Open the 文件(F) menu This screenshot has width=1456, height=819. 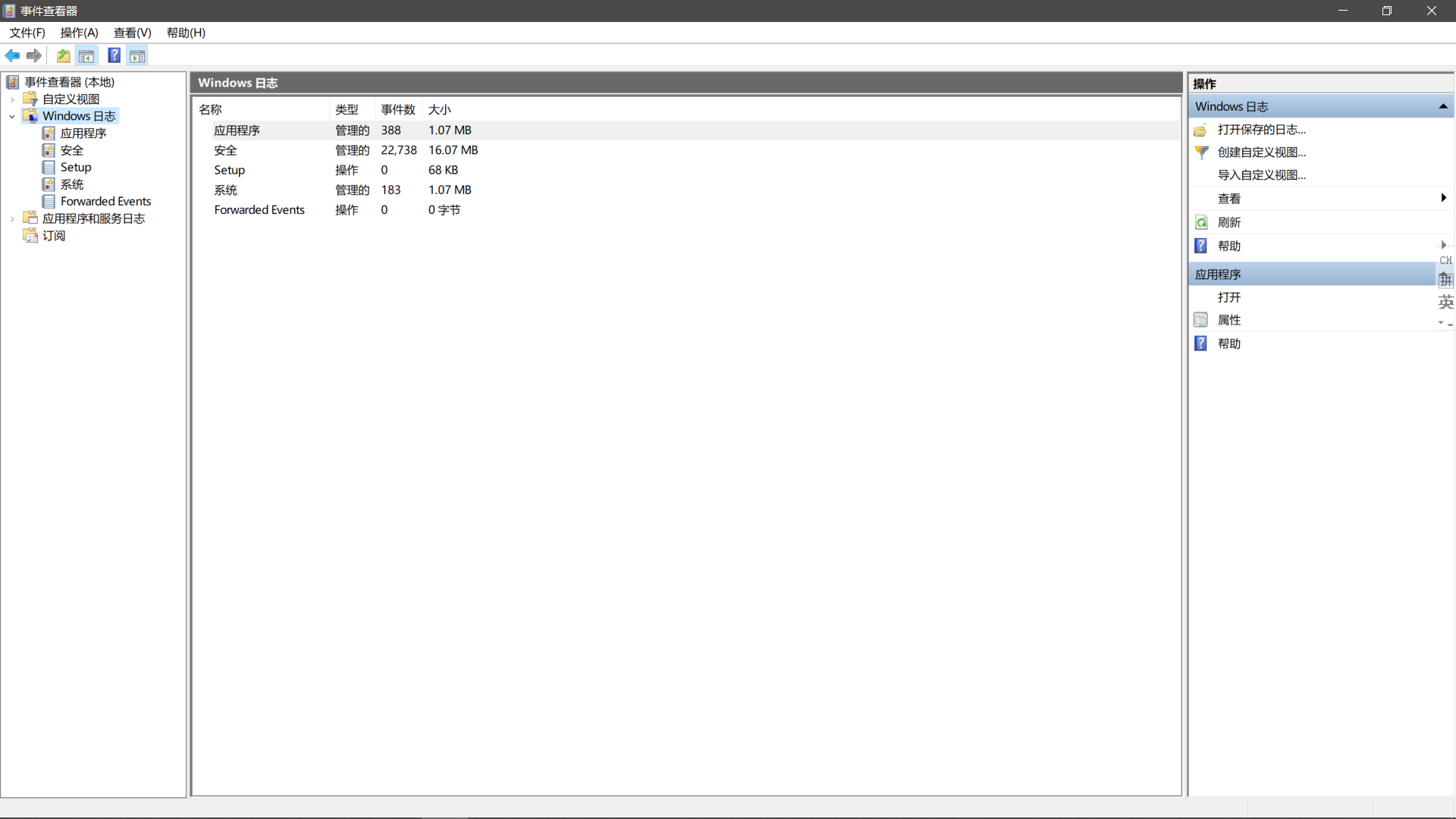point(27,33)
